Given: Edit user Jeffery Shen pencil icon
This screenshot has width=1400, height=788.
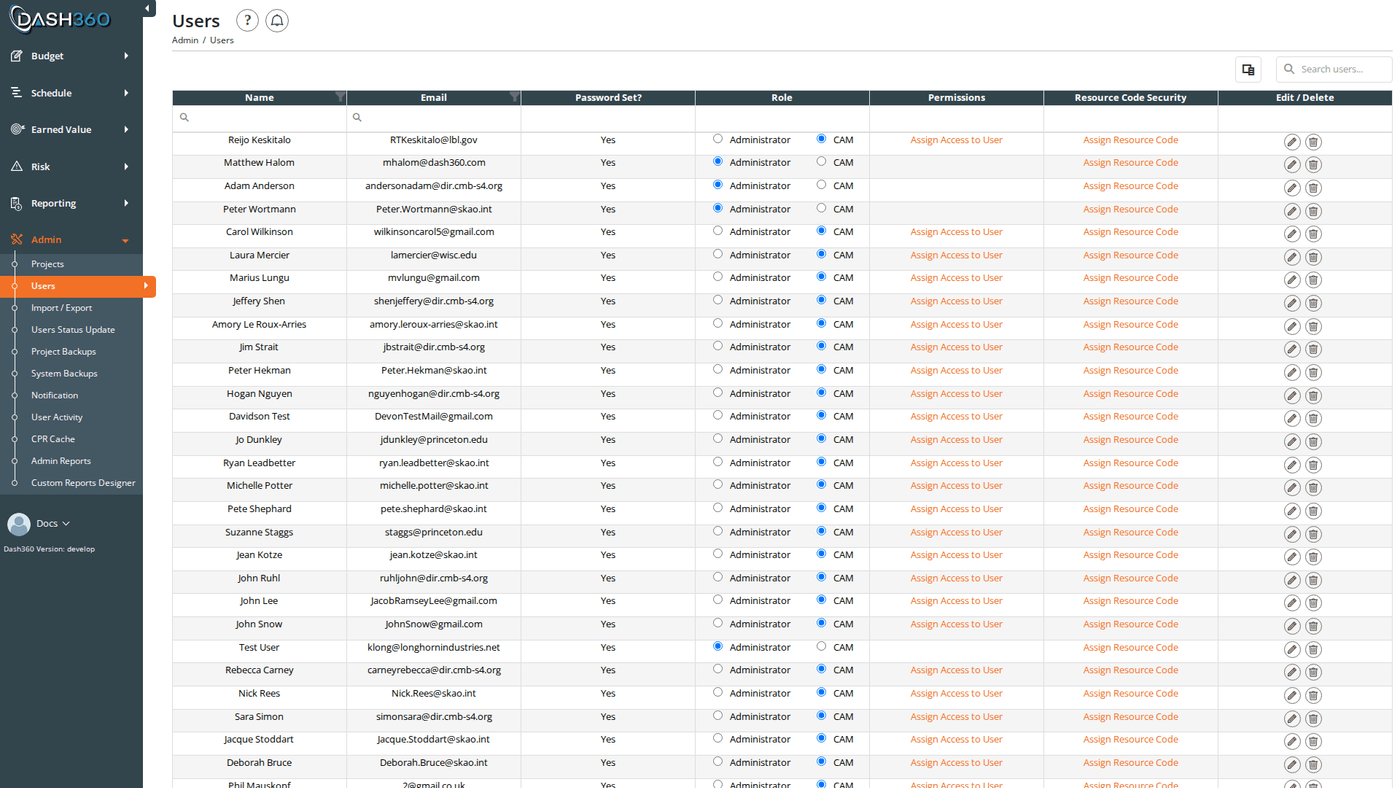Looking at the screenshot, I should click(x=1292, y=303).
